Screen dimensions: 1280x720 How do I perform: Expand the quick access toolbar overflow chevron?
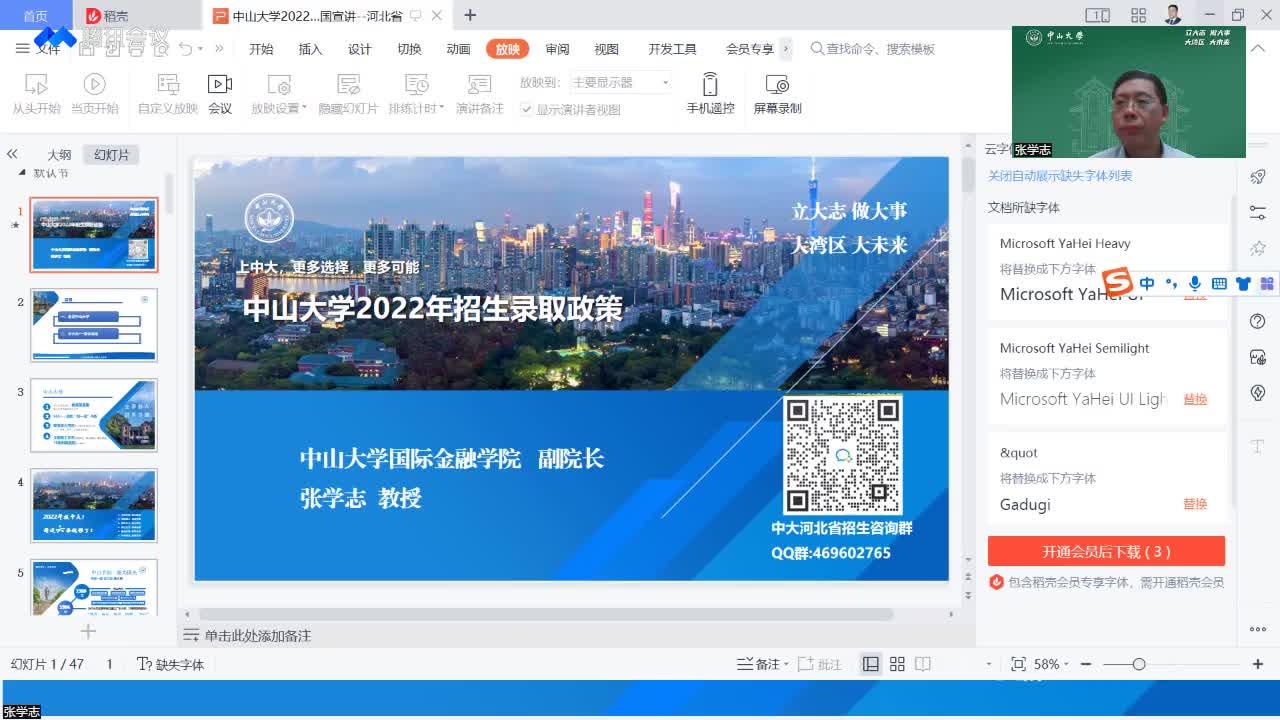click(219, 49)
